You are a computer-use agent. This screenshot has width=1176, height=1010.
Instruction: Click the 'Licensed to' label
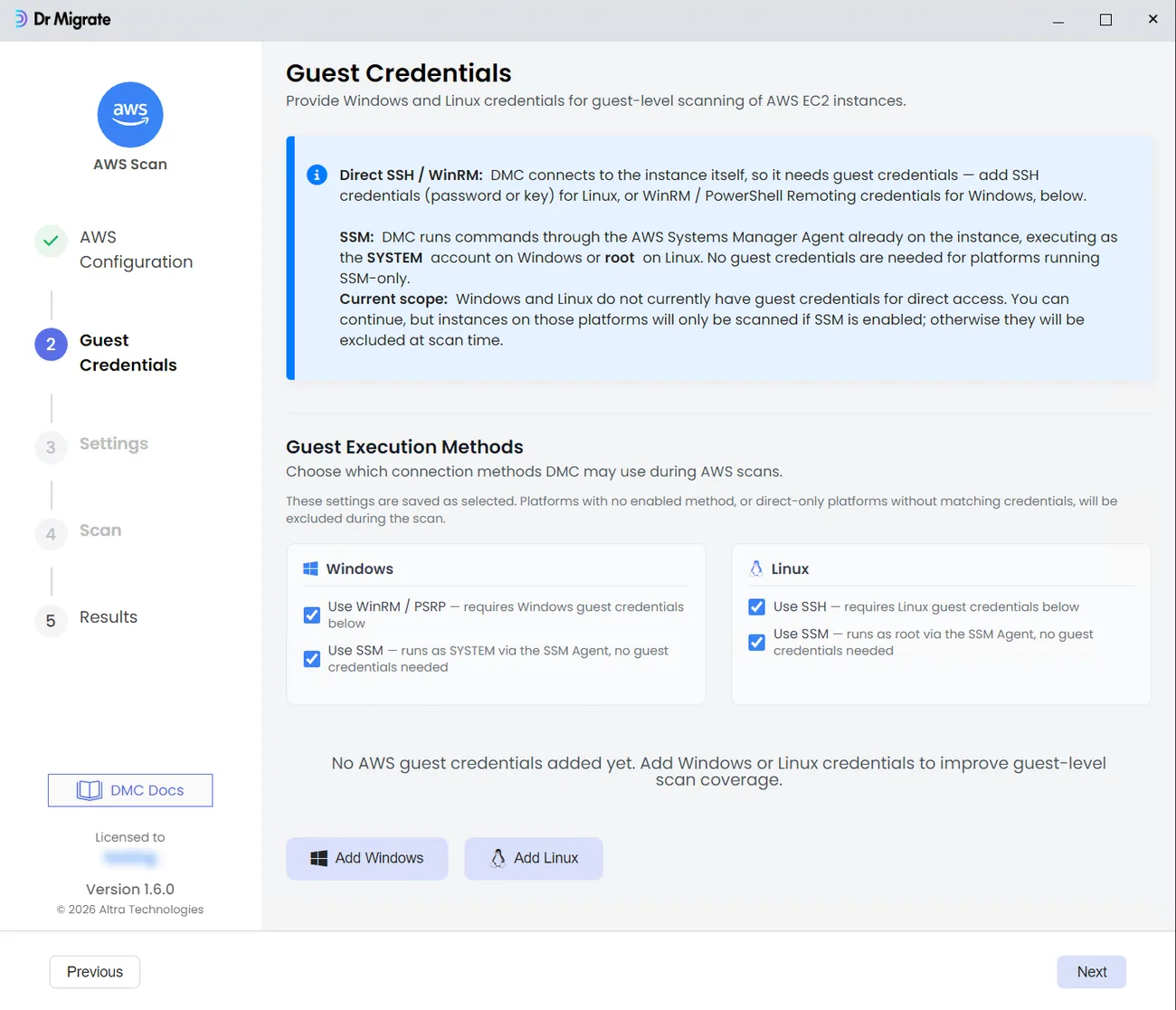[x=130, y=837]
